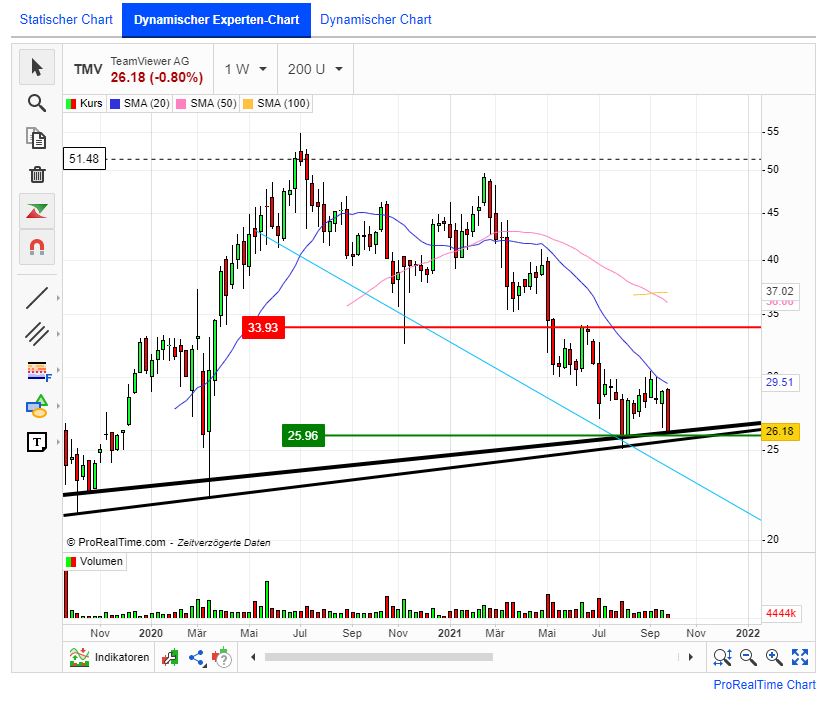The width and height of the screenshot is (837, 711).
Task: Open the Indikatoren menu
Action: tap(109, 657)
